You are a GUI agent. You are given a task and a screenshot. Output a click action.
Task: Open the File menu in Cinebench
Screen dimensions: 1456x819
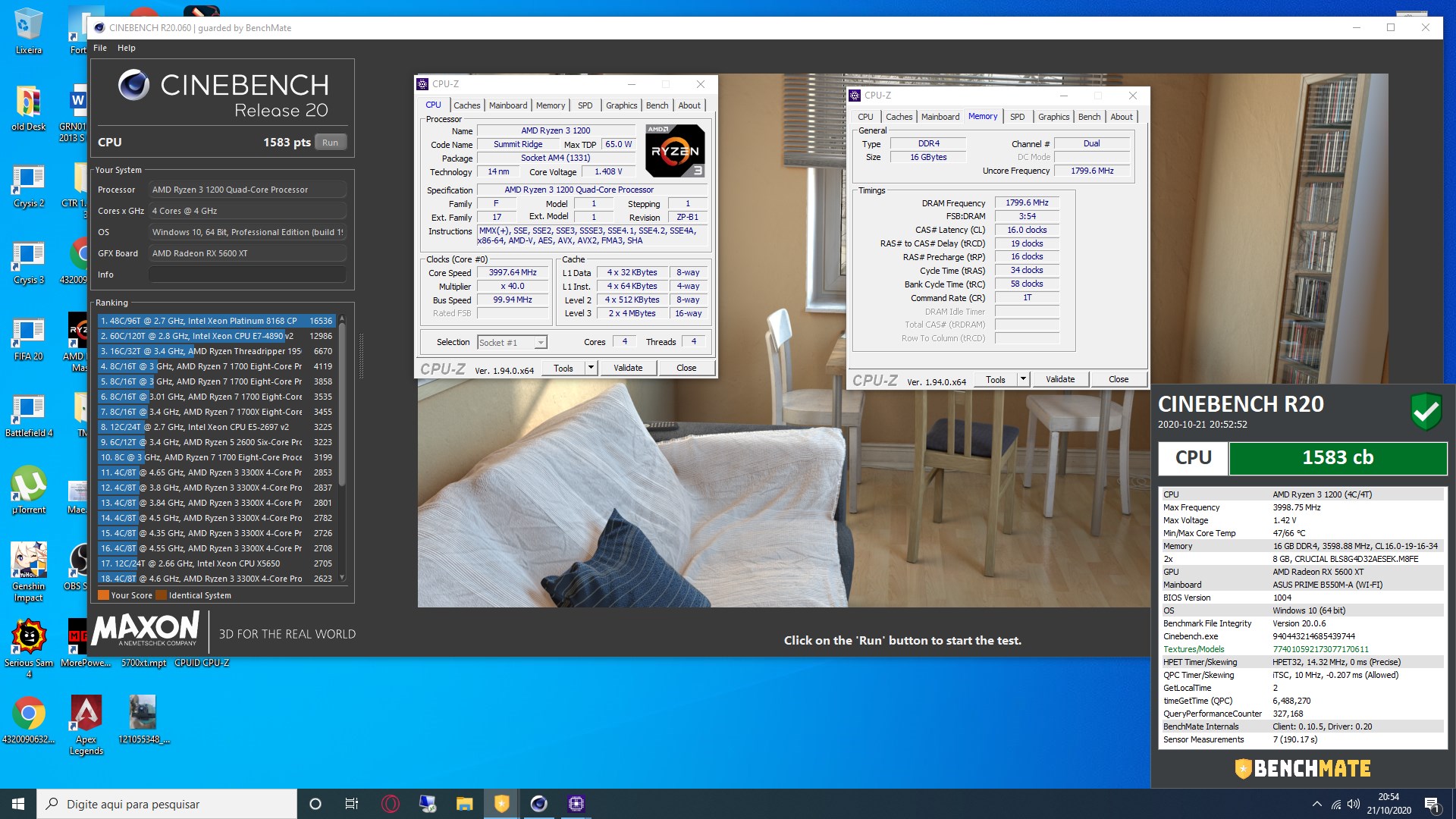pos(100,48)
